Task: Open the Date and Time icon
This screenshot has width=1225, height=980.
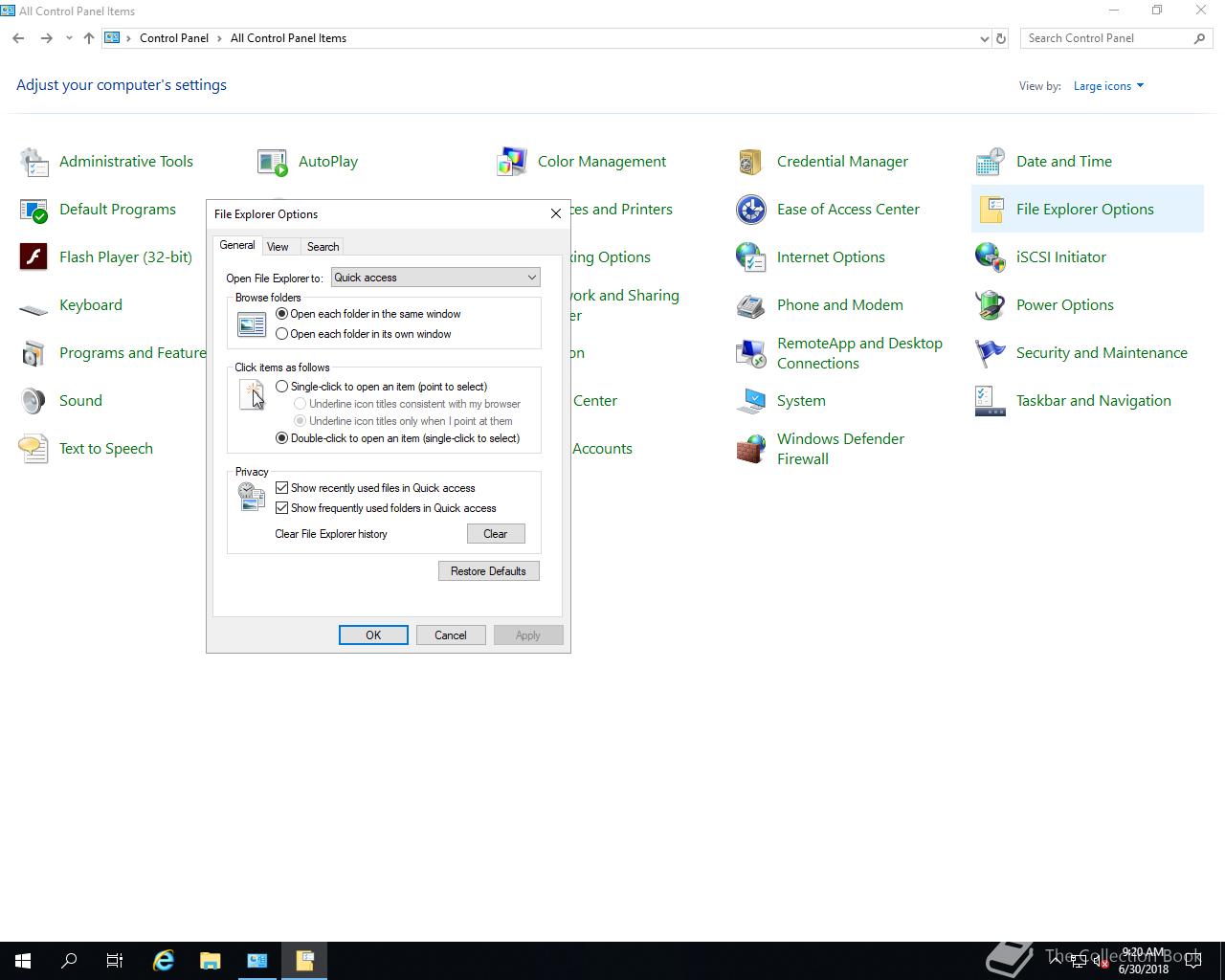Action: pyautogui.click(x=991, y=162)
